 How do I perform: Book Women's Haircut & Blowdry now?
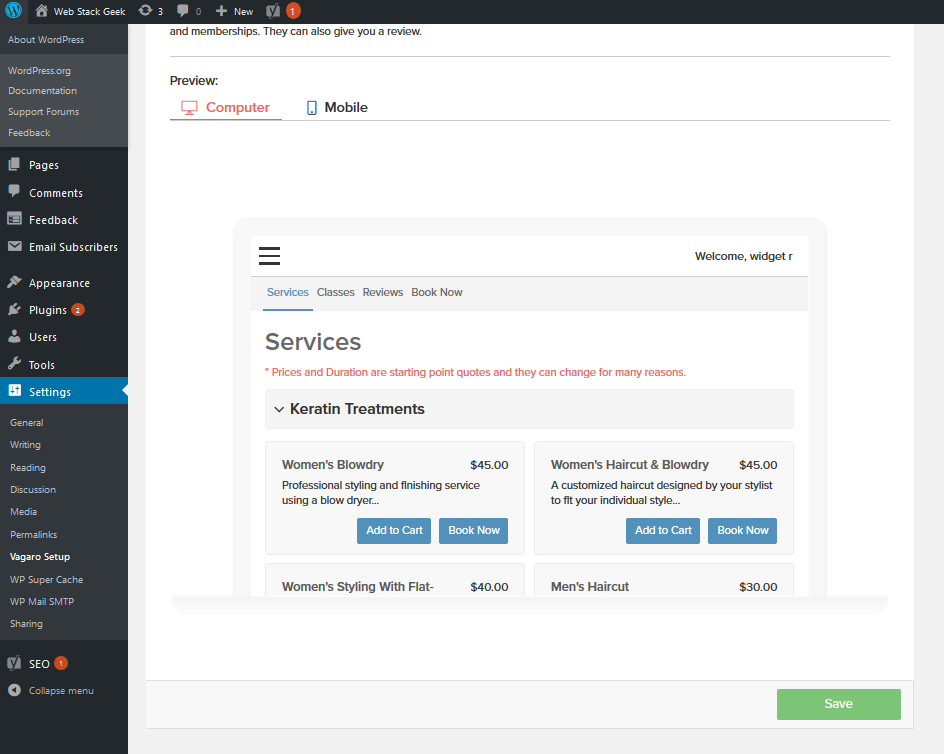(742, 531)
